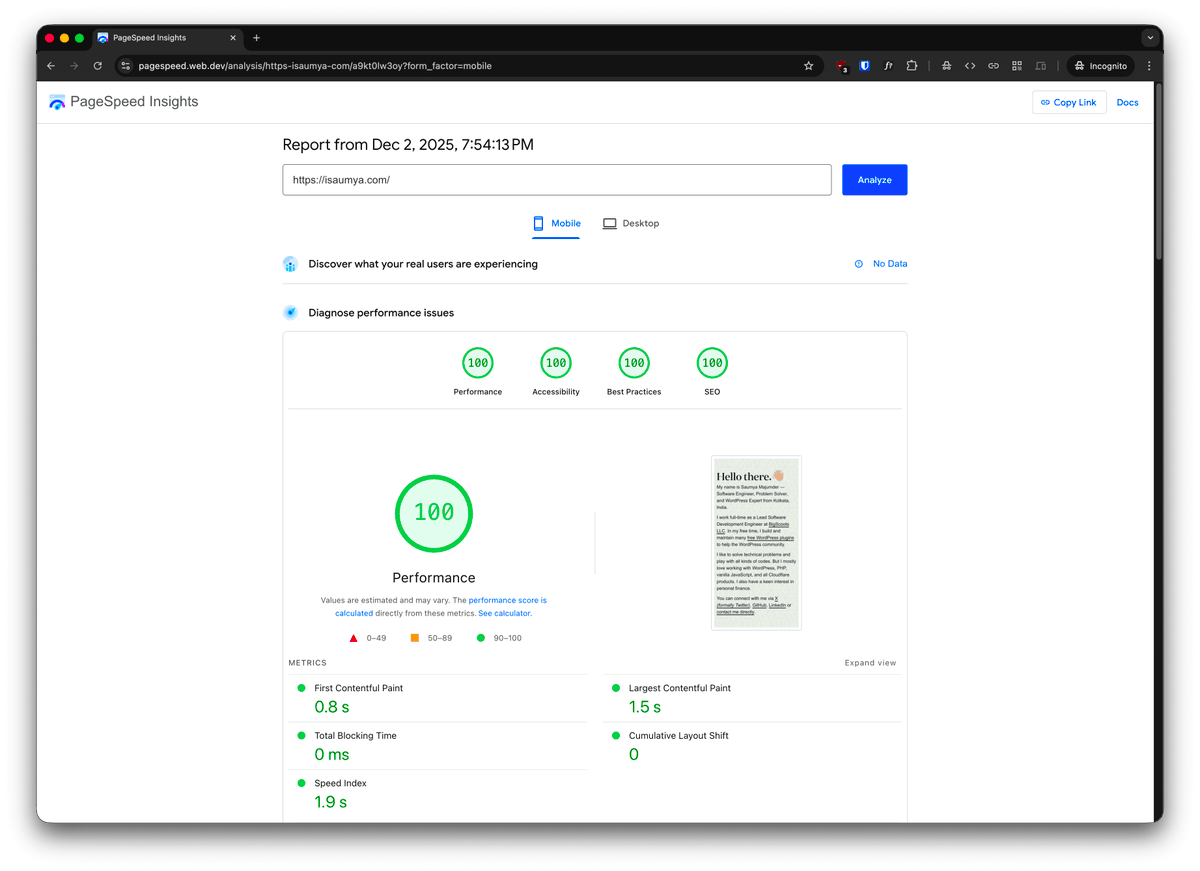Viewport: 1200px width, 871px height.
Task: Click Total Blocking Time metric
Action: coord(355,736)
